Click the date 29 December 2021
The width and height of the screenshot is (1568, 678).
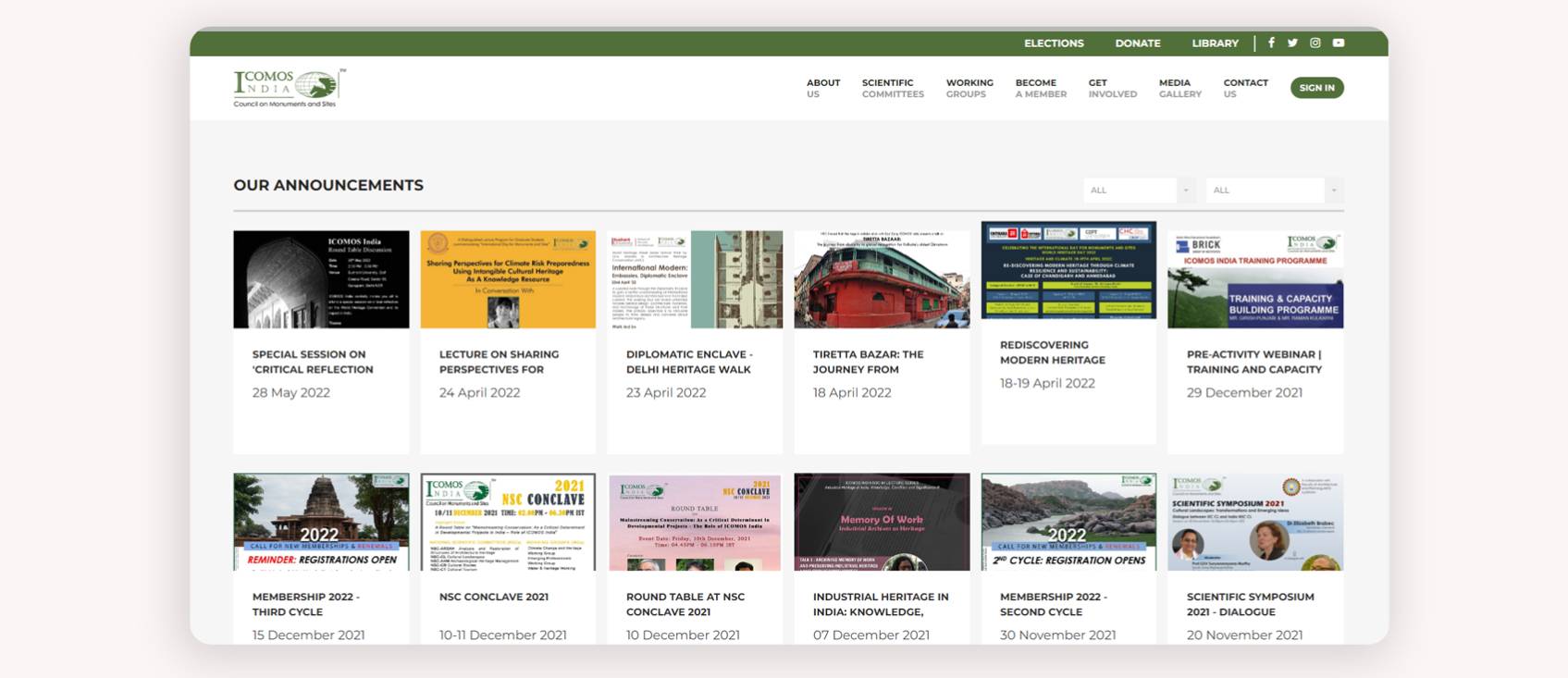point(1244,392)
